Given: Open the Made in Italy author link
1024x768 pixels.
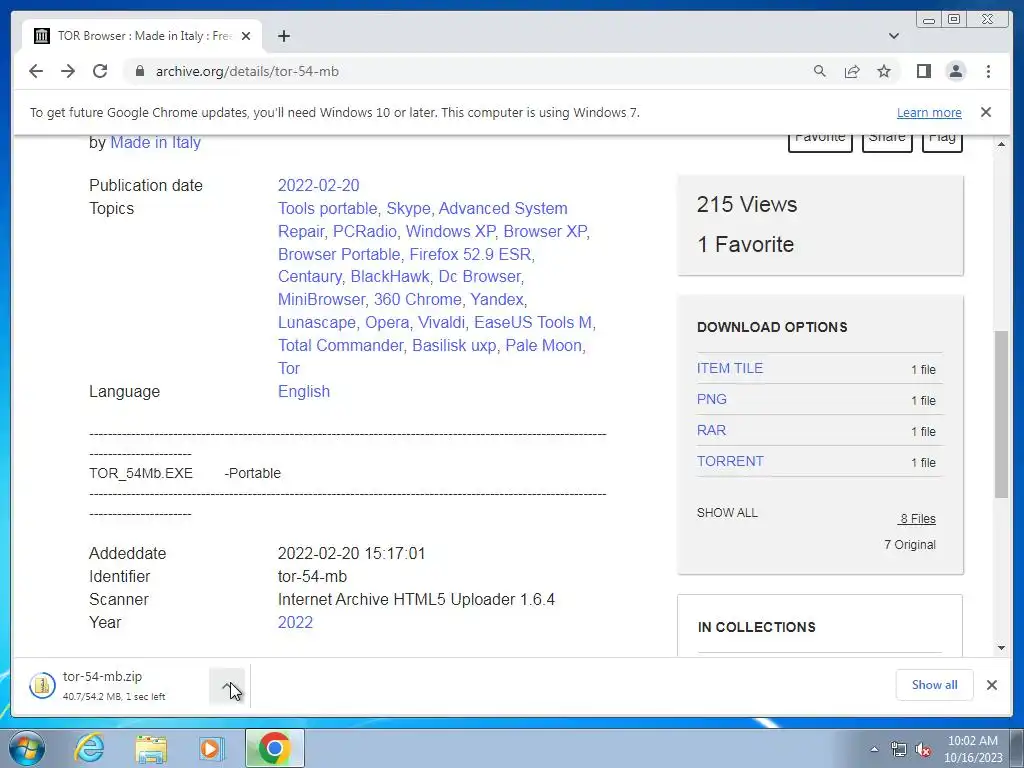Looking at the screenshot, I should click(x=155, y=142).
